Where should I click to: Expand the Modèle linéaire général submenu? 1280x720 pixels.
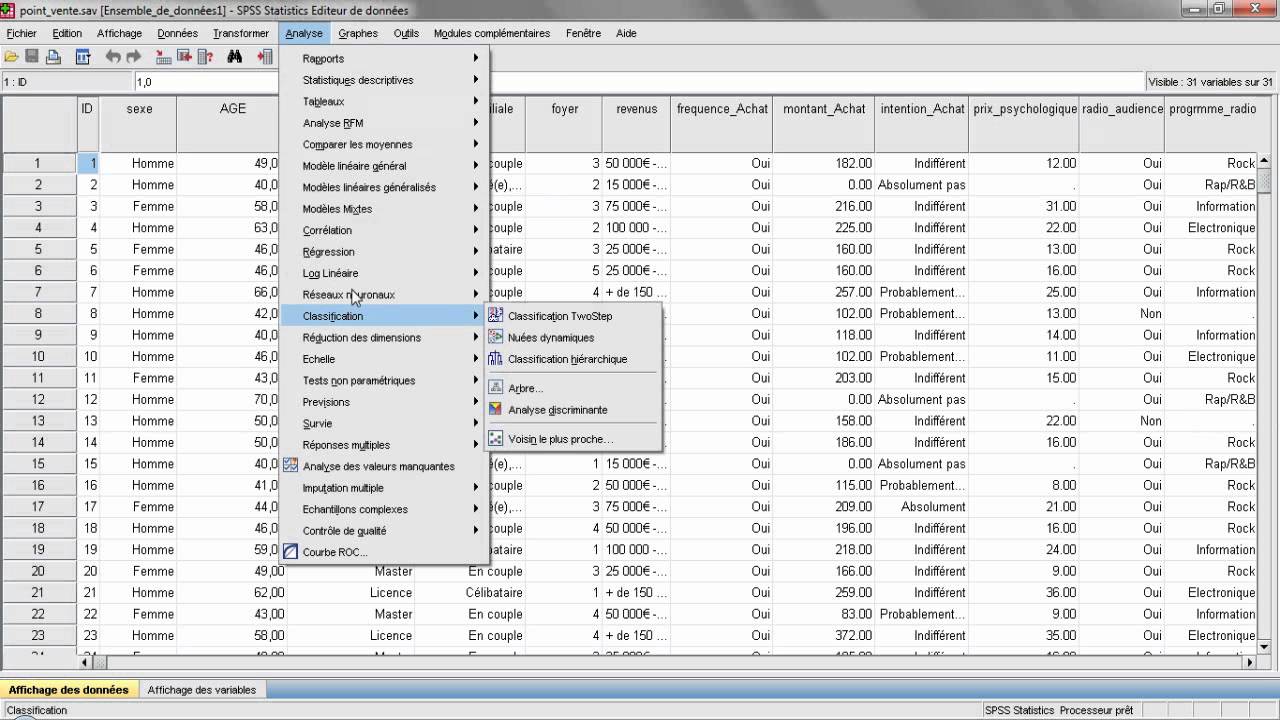pyautogui.click(x=383, y=166)
